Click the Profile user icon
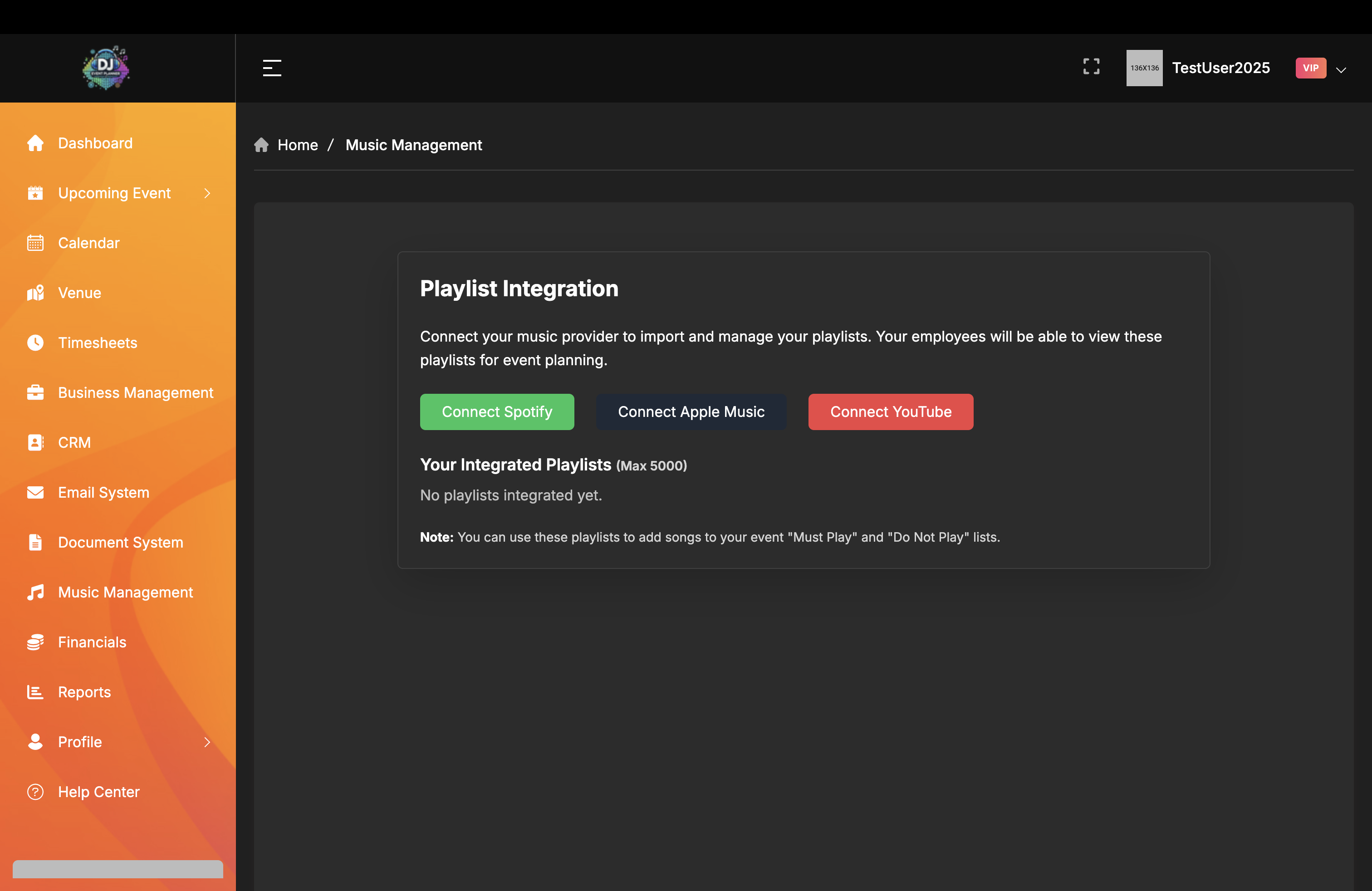This screenshot has width=1372, height=891. [x=35, y=742]
